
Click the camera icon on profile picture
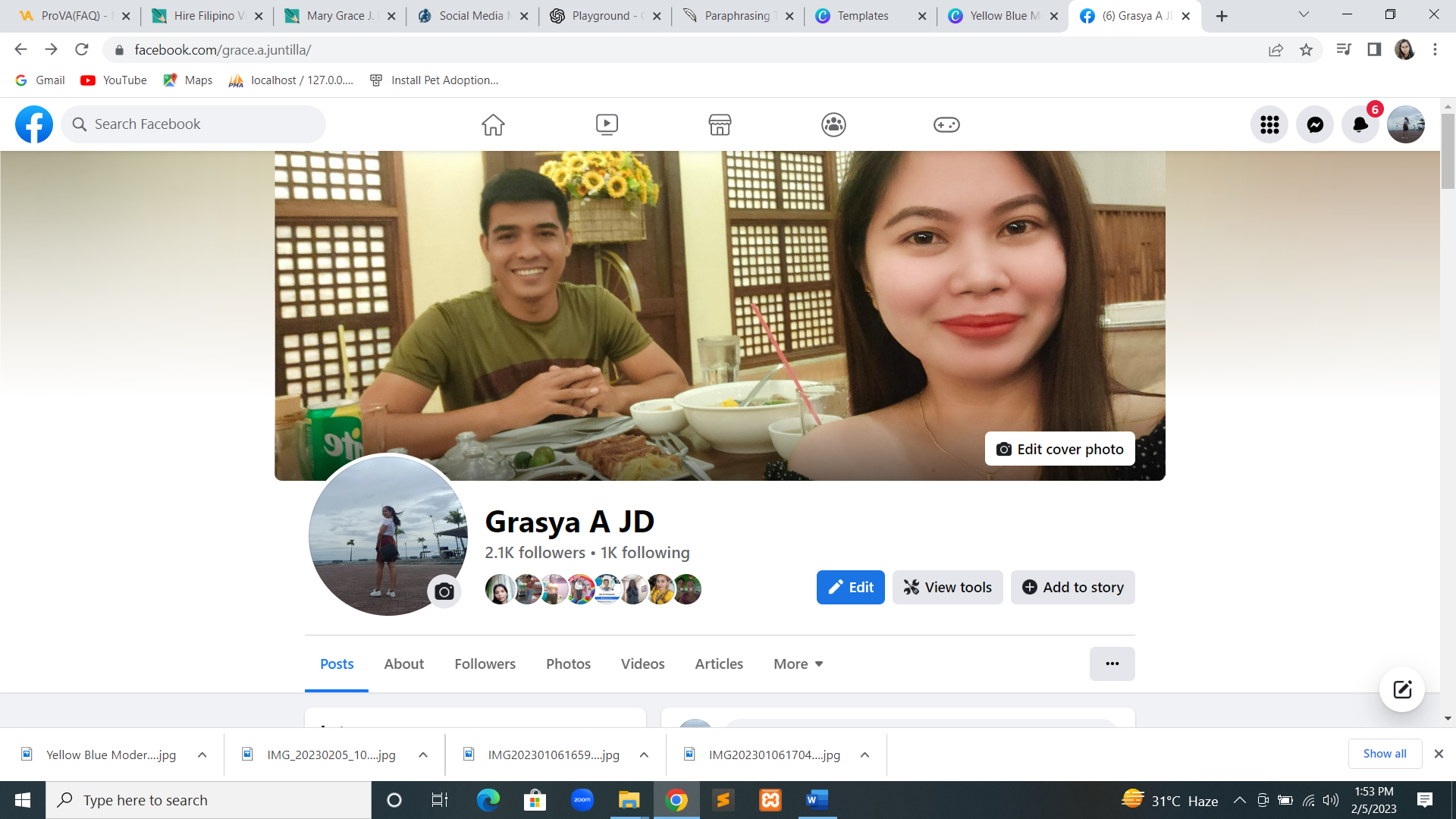point(444,591)
